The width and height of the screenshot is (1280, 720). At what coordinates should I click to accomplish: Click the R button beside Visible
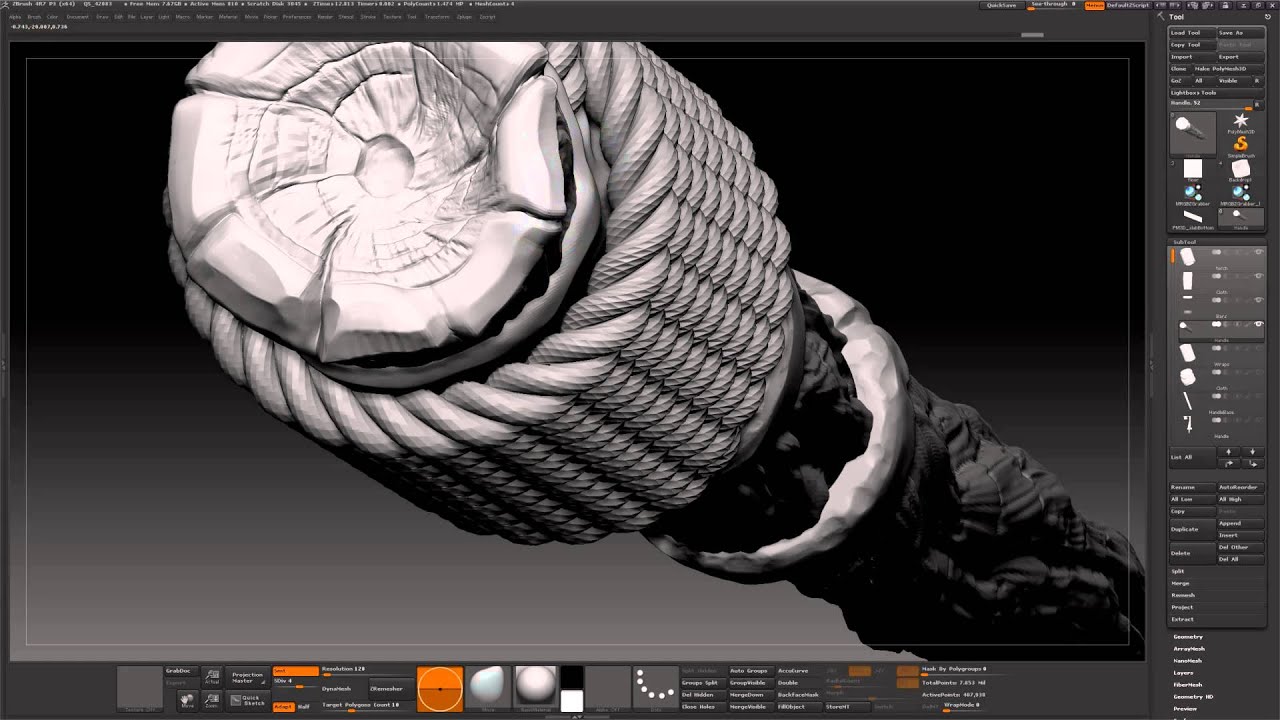point(1256,81)
